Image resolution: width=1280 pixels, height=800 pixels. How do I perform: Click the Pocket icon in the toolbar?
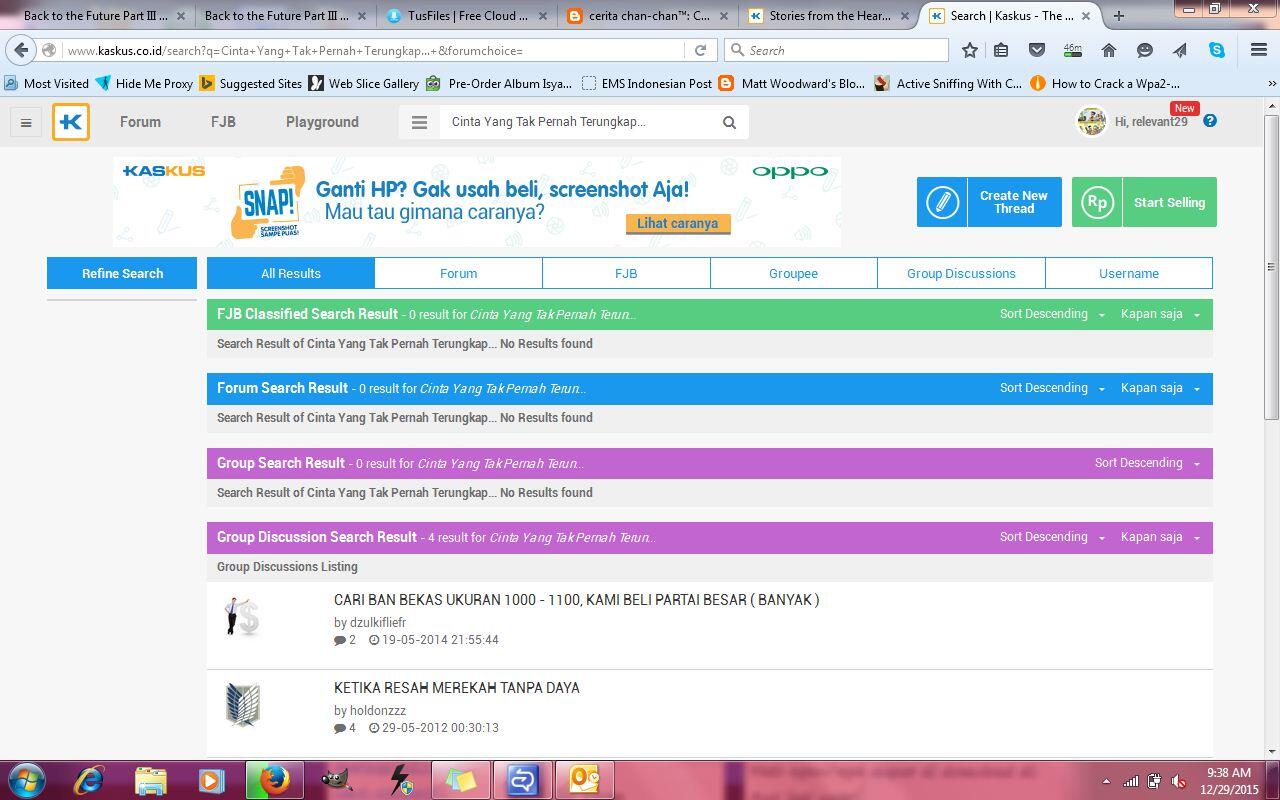pyautogui.click(x=1037, y=50)
